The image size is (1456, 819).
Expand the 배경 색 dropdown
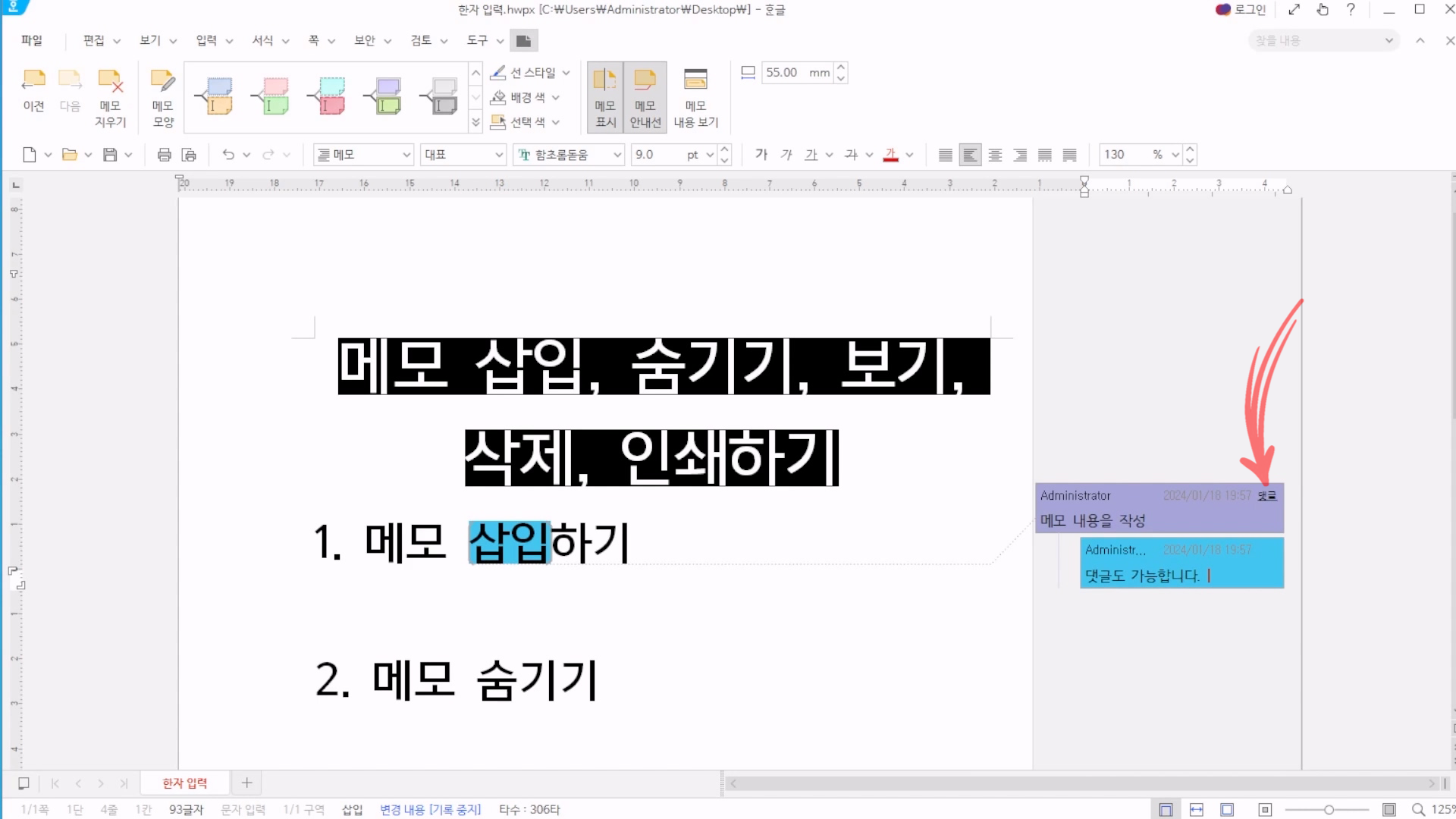556,98
